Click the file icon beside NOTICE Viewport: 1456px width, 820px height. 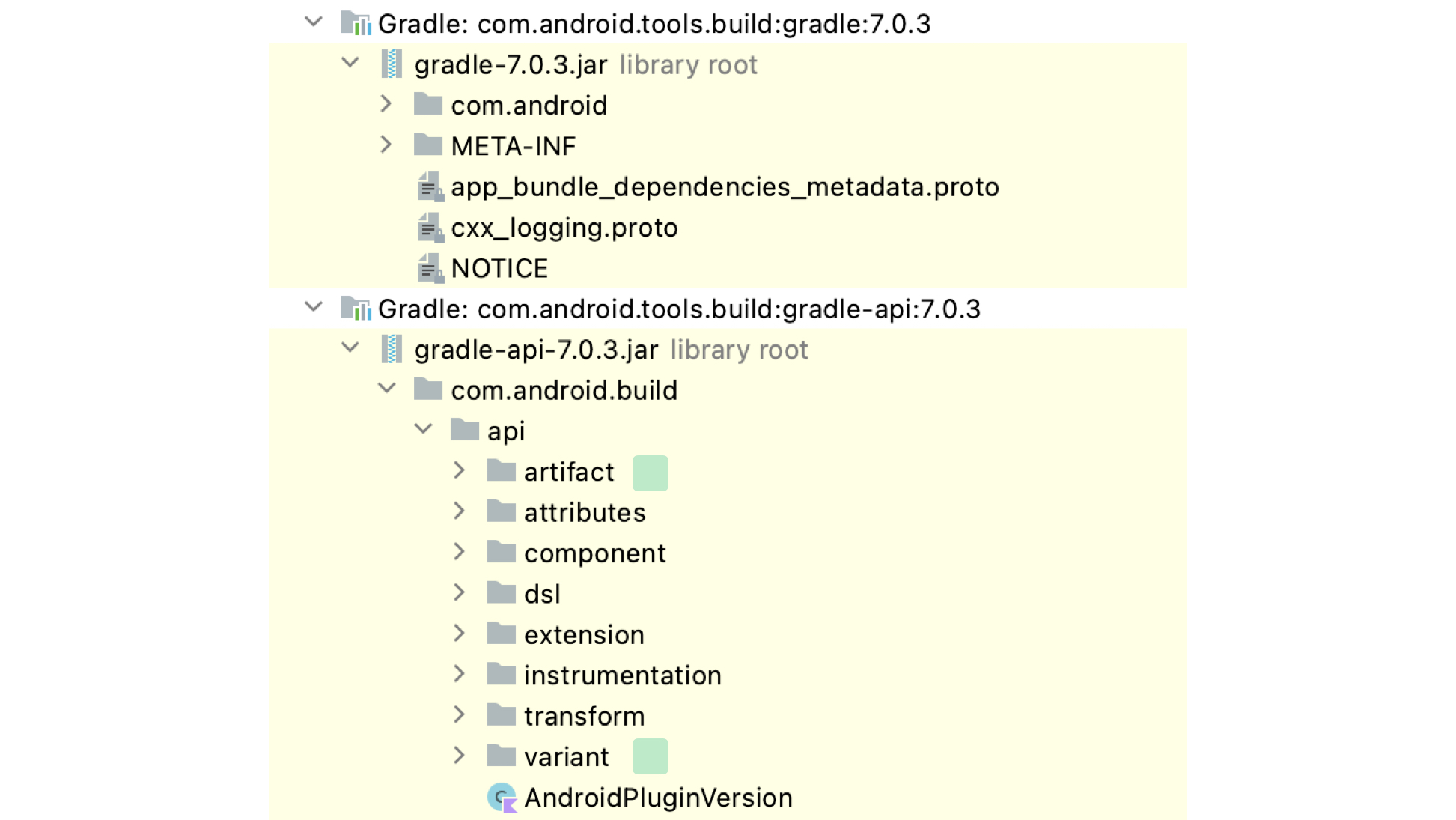click(429, 267)
